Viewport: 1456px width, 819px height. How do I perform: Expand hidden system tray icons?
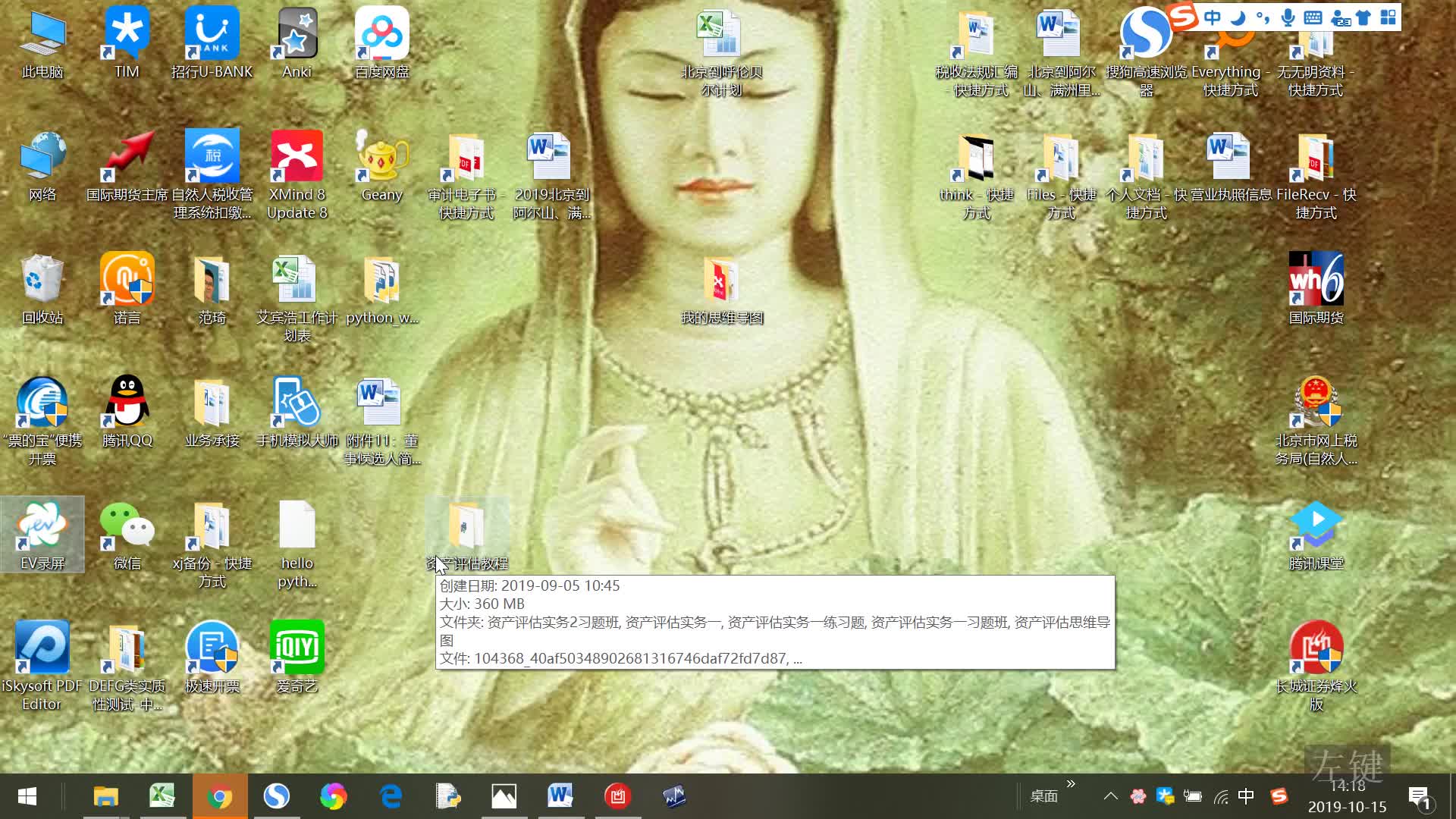[1110, 796]
